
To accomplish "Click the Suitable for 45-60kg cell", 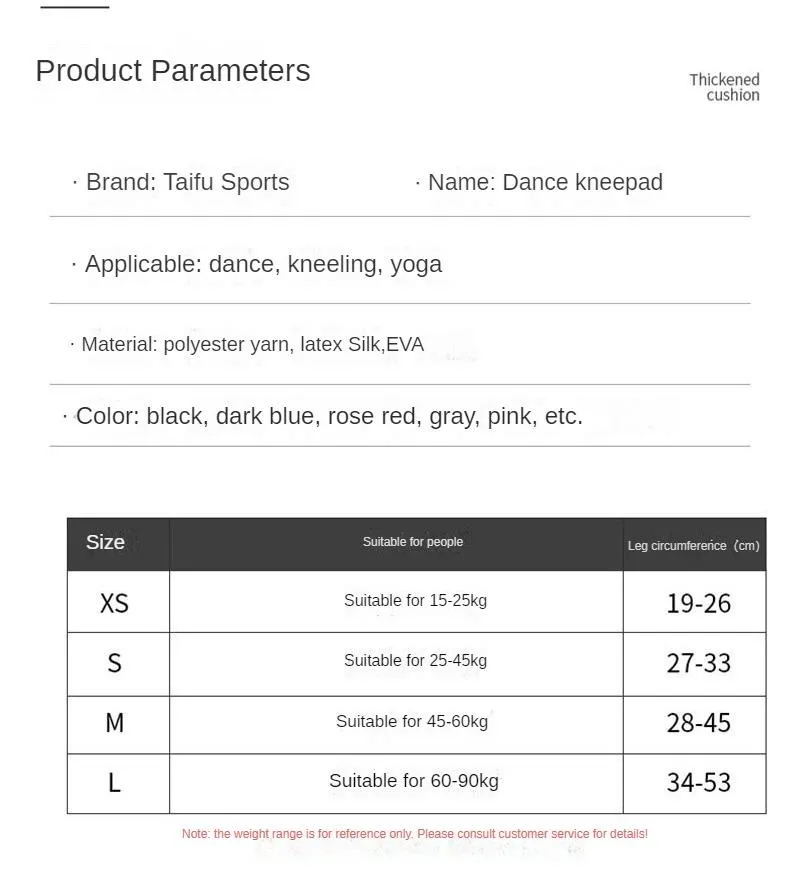I will click(x=412, y=721).
